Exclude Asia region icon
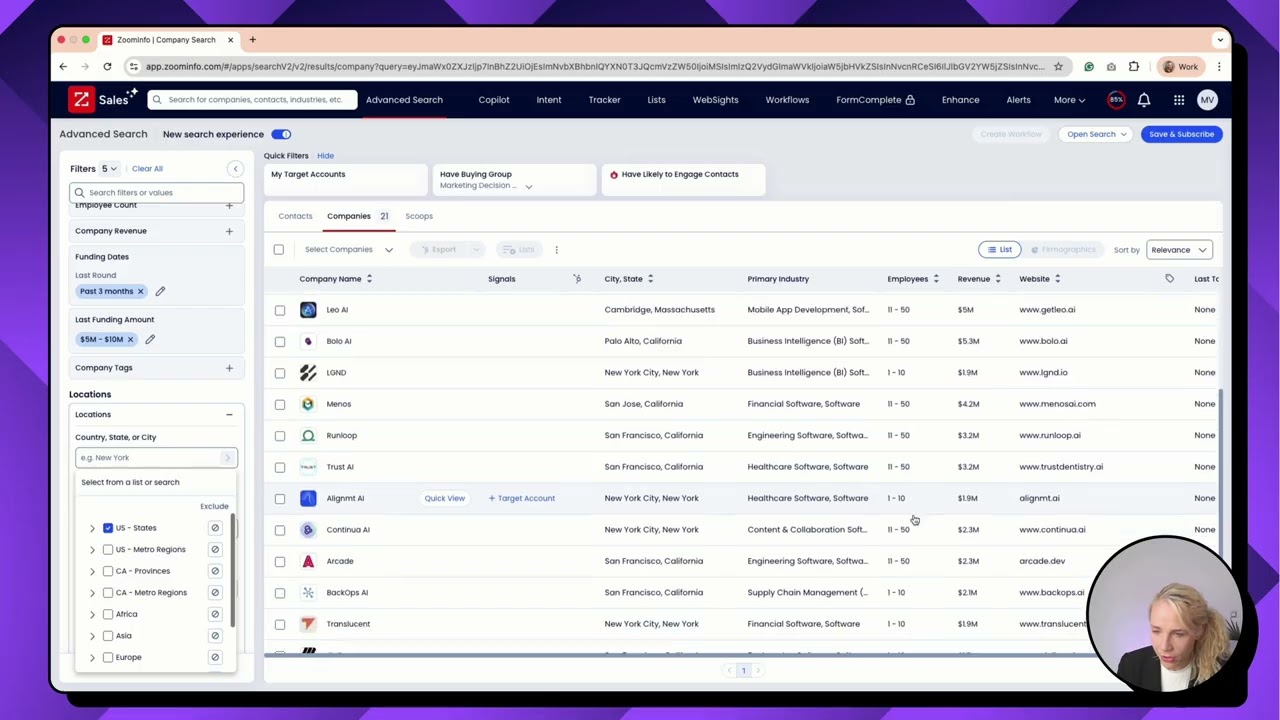The image size is (1280, 720). coord(215,636)
